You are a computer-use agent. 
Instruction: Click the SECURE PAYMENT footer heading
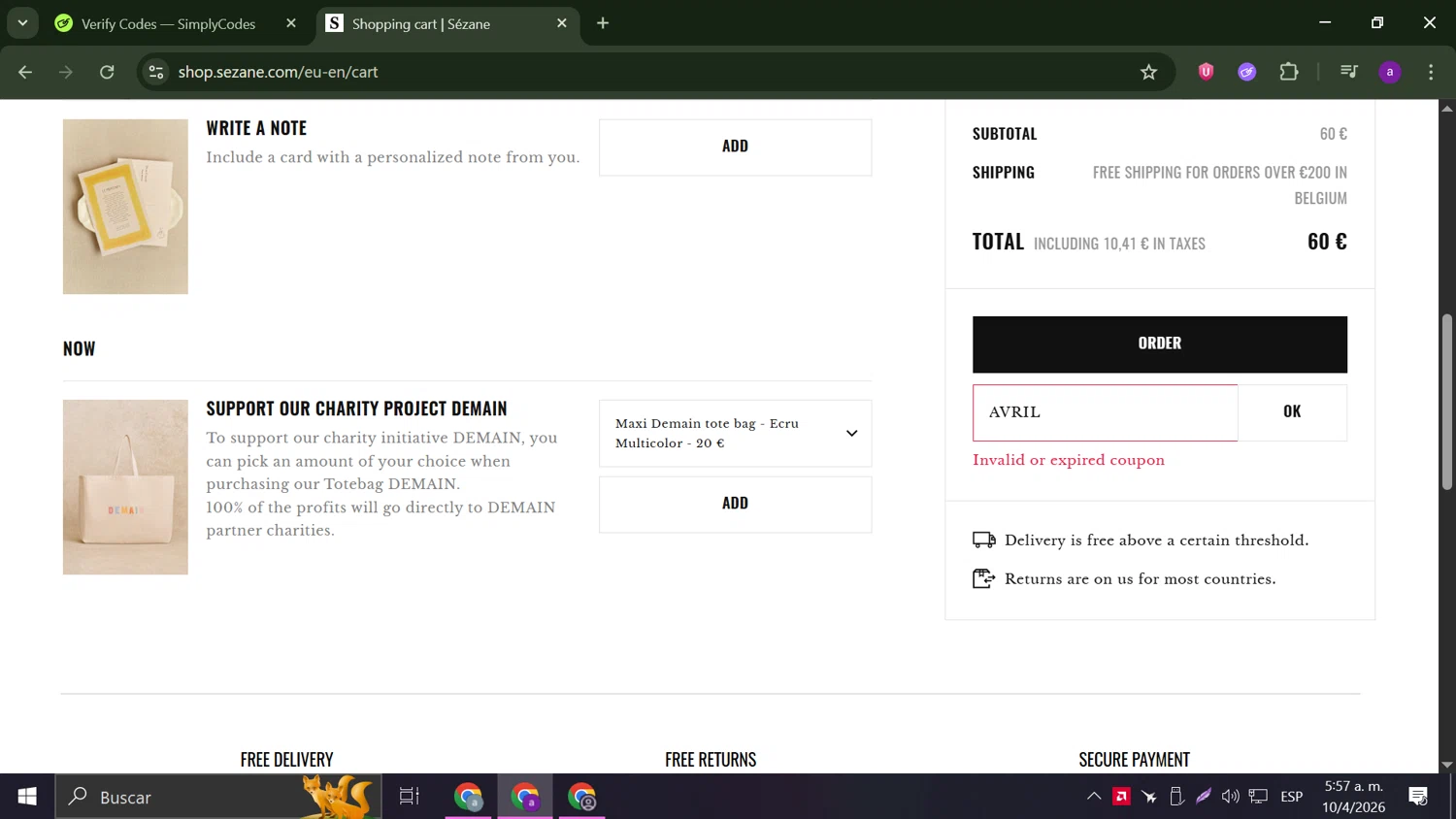[x=1134, y=760]
